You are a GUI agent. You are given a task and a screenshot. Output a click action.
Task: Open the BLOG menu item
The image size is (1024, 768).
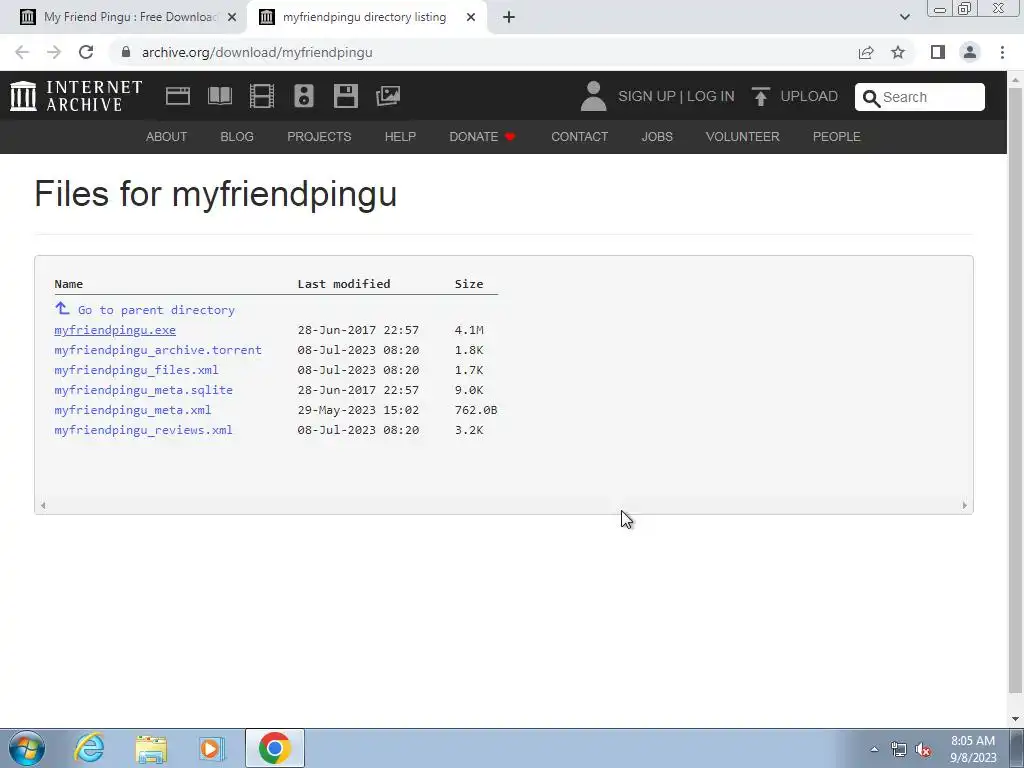click(x=237, y=136)
